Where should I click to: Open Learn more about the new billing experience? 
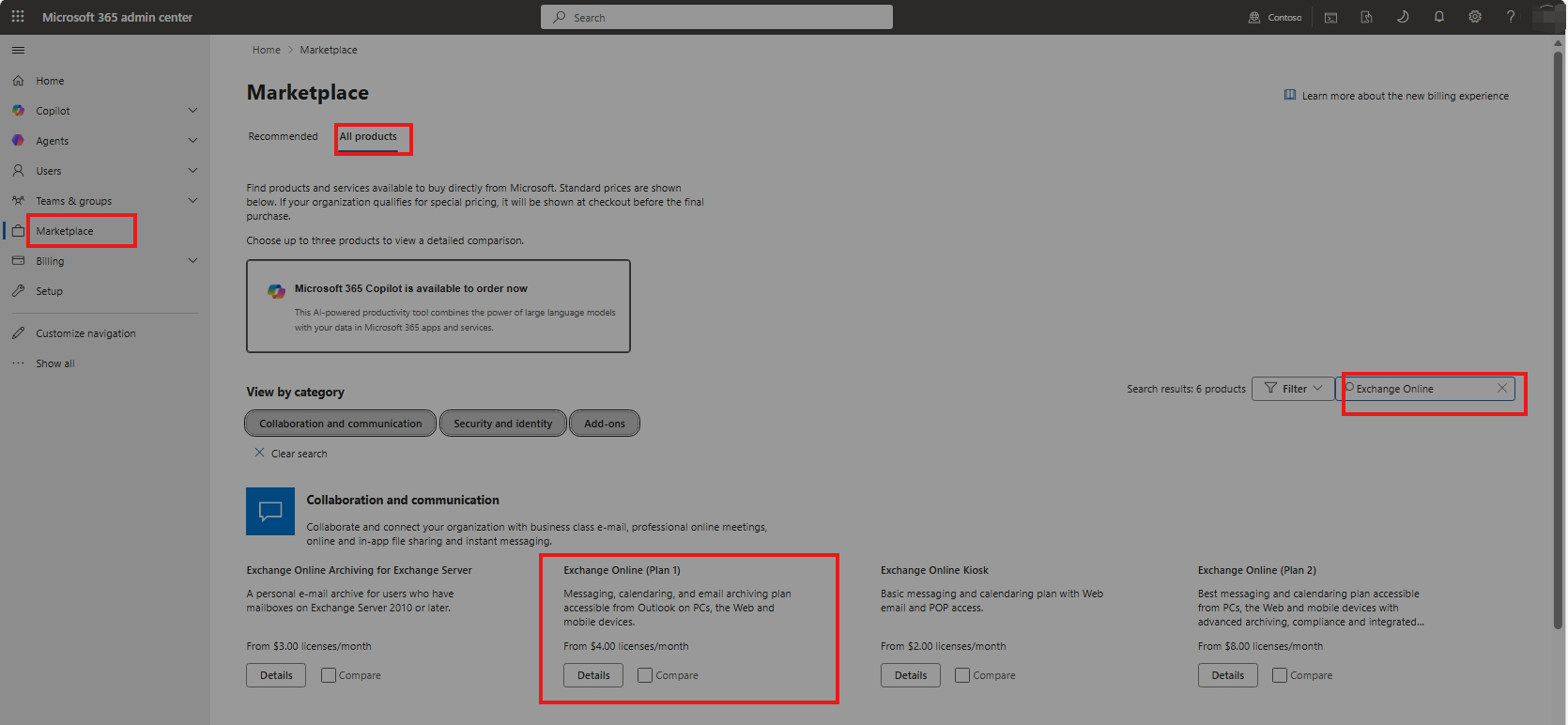click(1396, 96)
